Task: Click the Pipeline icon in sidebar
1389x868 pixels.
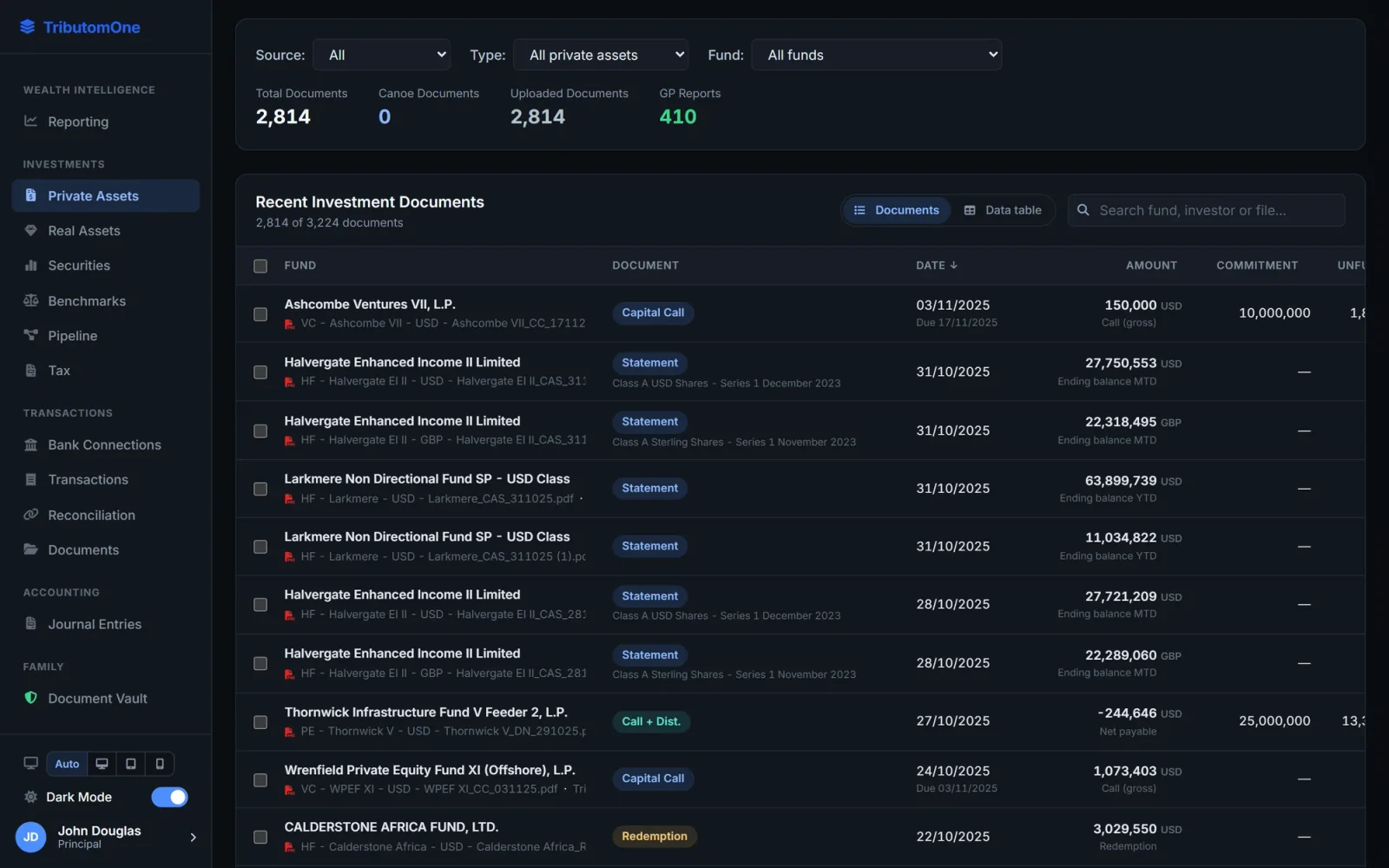Action: click(x=30, y=336)
